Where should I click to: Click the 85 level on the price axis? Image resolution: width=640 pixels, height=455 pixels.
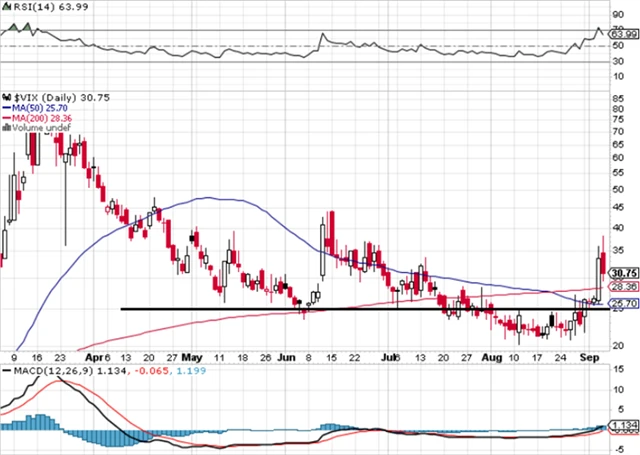(618, 99)
